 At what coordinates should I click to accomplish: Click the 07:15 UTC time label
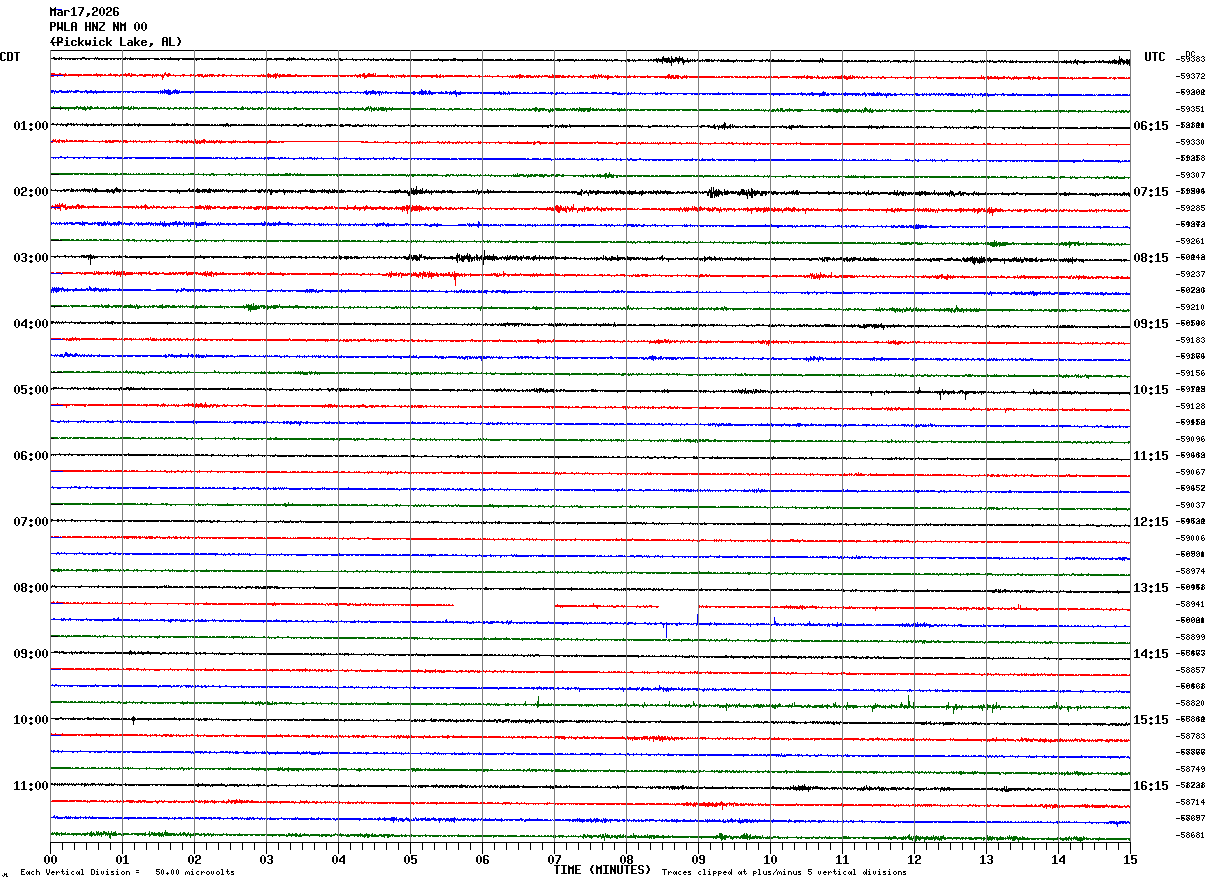tap(1151, 192)
